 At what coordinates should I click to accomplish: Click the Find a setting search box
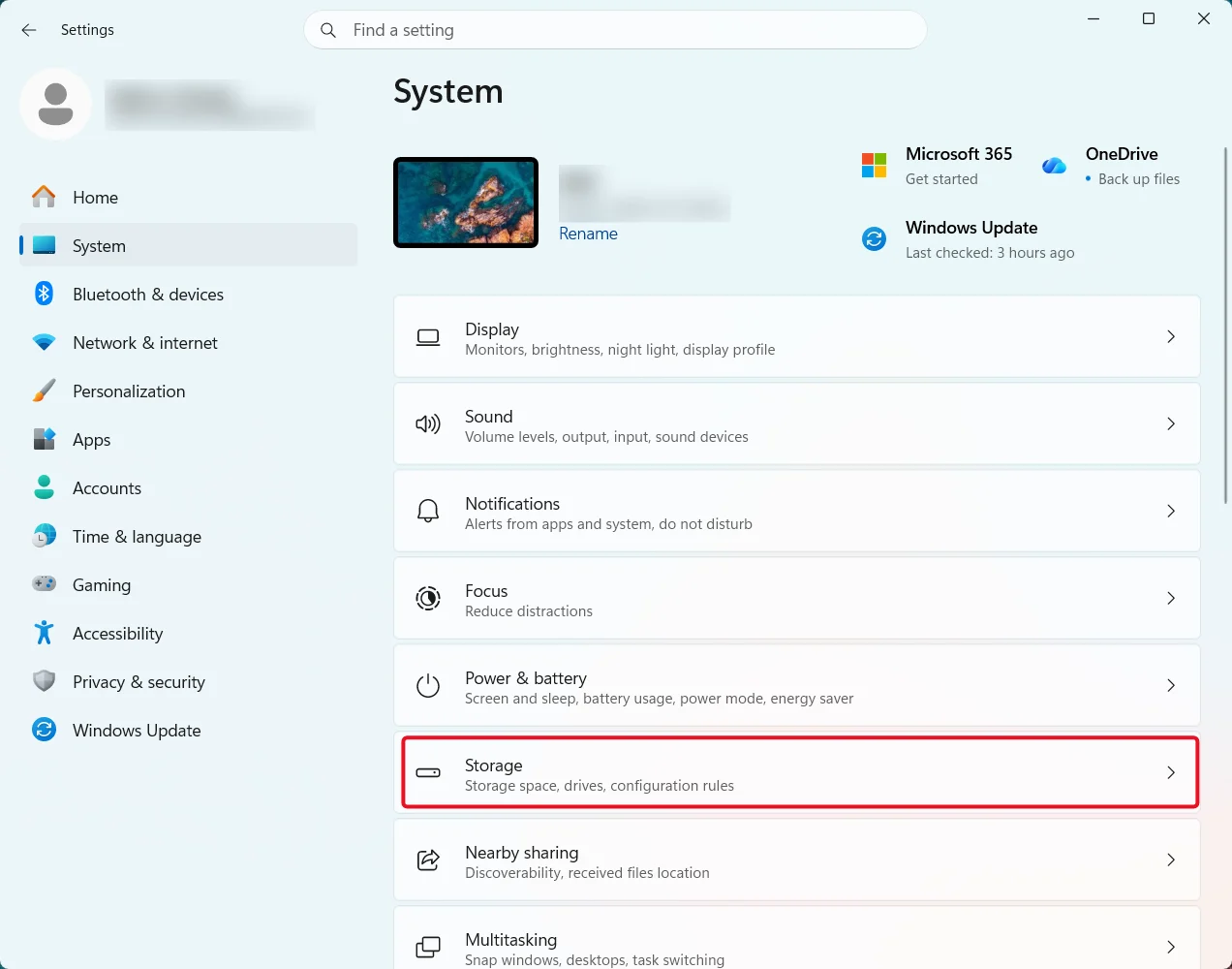615,30
